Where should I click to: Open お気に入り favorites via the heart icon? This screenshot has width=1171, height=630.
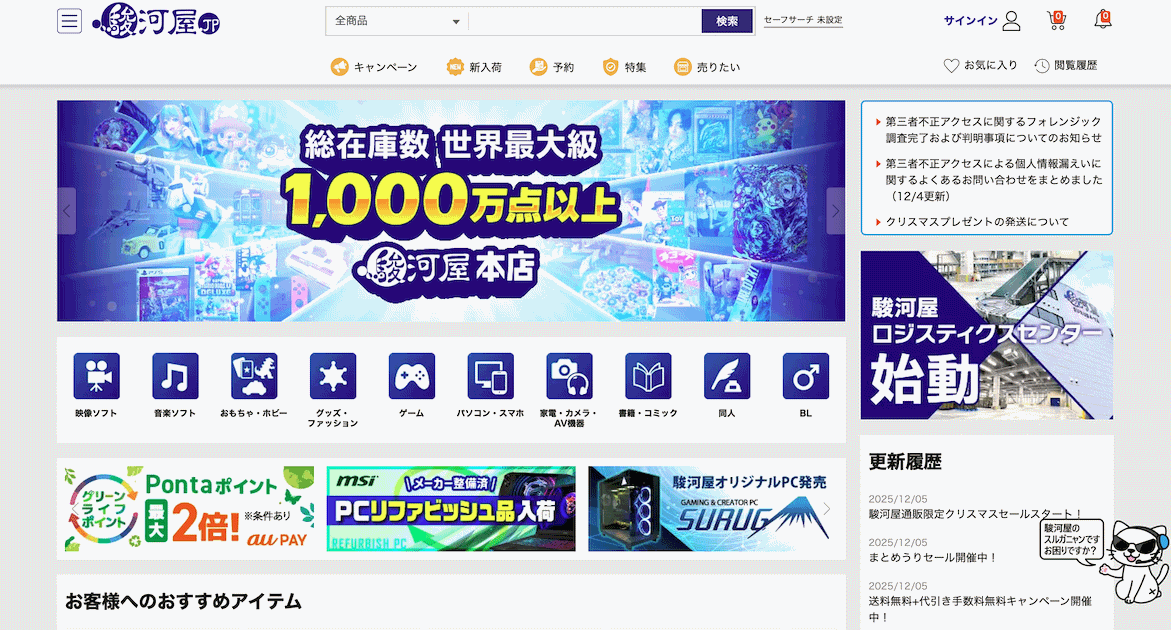click(978, 65)
